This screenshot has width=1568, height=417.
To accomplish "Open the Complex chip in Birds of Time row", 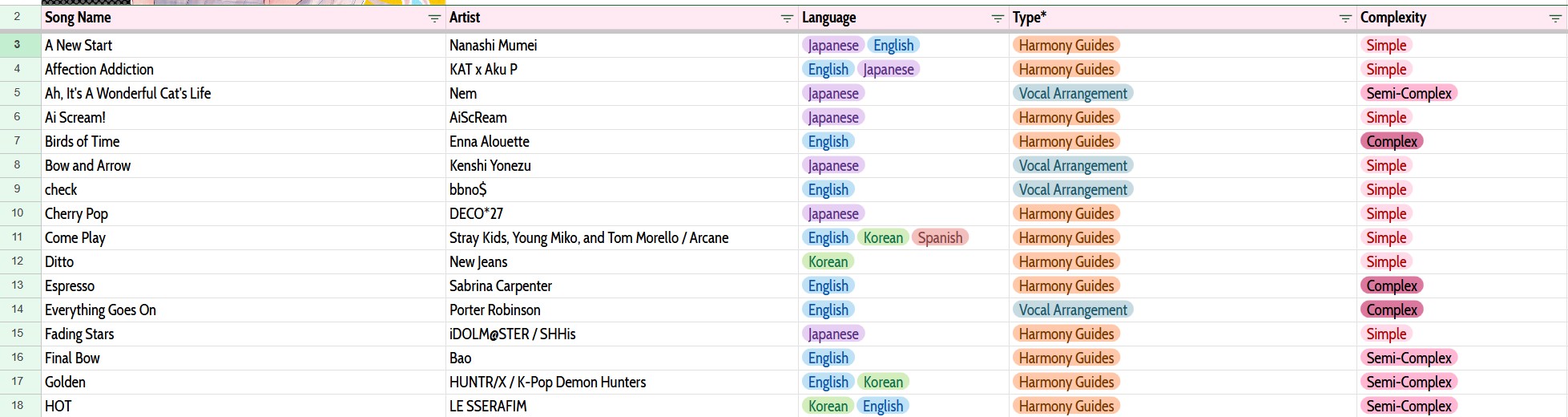I will 1392,142.
